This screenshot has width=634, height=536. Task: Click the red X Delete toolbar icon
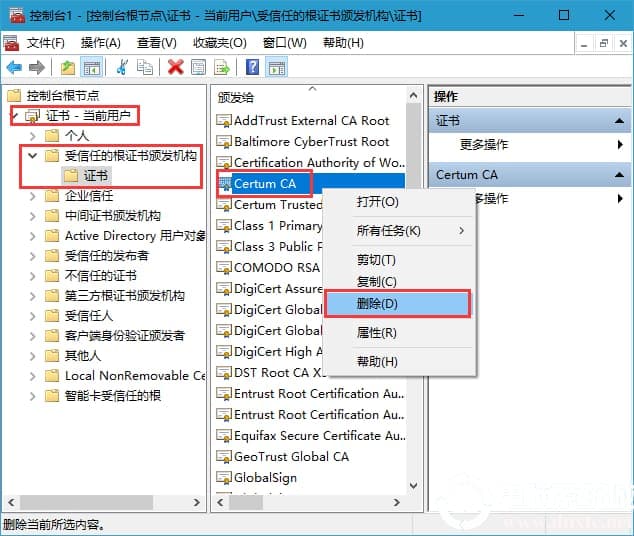(175, 67)
